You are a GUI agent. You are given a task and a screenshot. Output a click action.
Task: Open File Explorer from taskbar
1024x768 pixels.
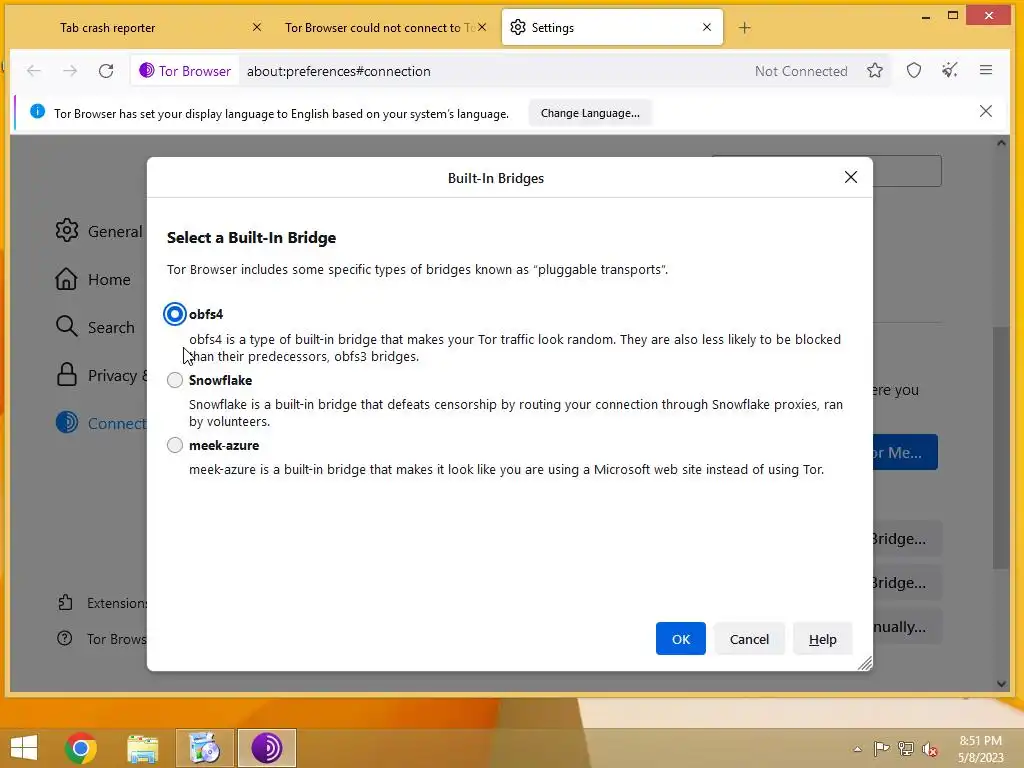(x=142, y=748)
